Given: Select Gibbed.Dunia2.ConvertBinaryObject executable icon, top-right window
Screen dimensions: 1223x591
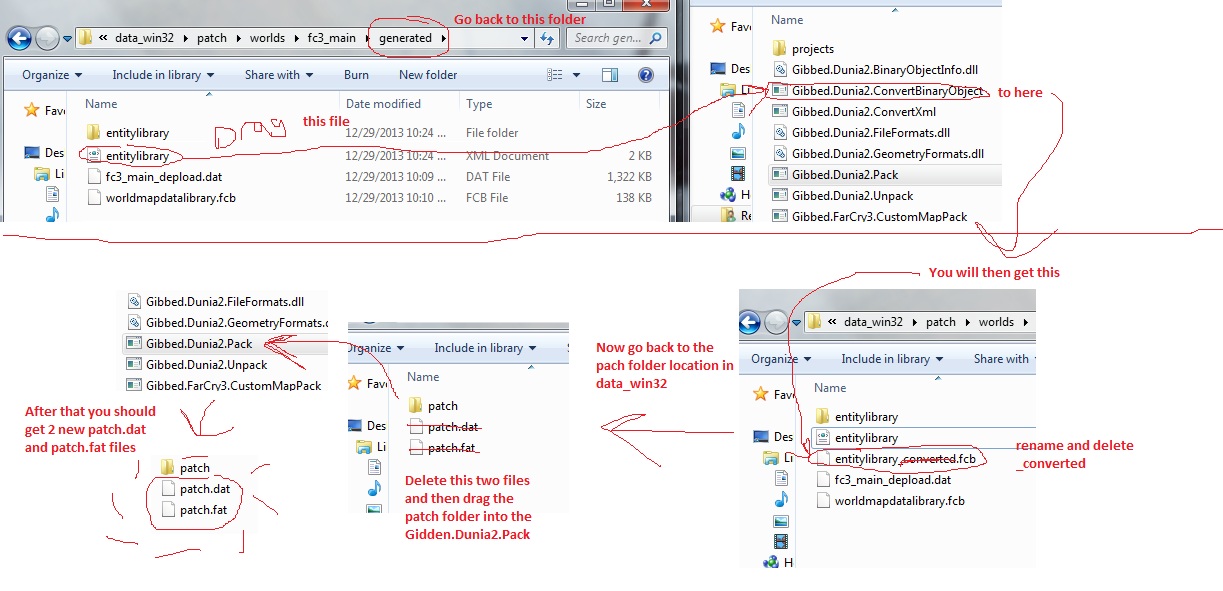Looking at the screenshot, I should (780, 90).
